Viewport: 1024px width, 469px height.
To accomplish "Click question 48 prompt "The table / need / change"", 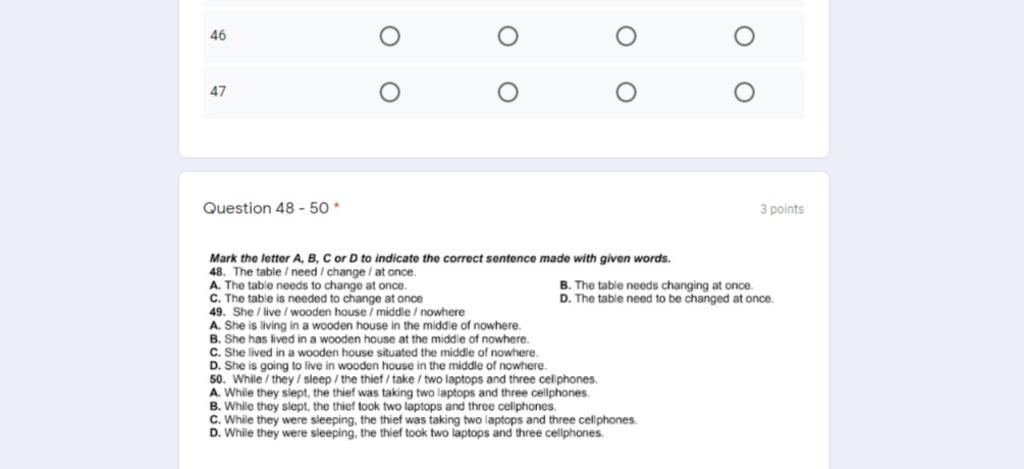I will (313, 272).
